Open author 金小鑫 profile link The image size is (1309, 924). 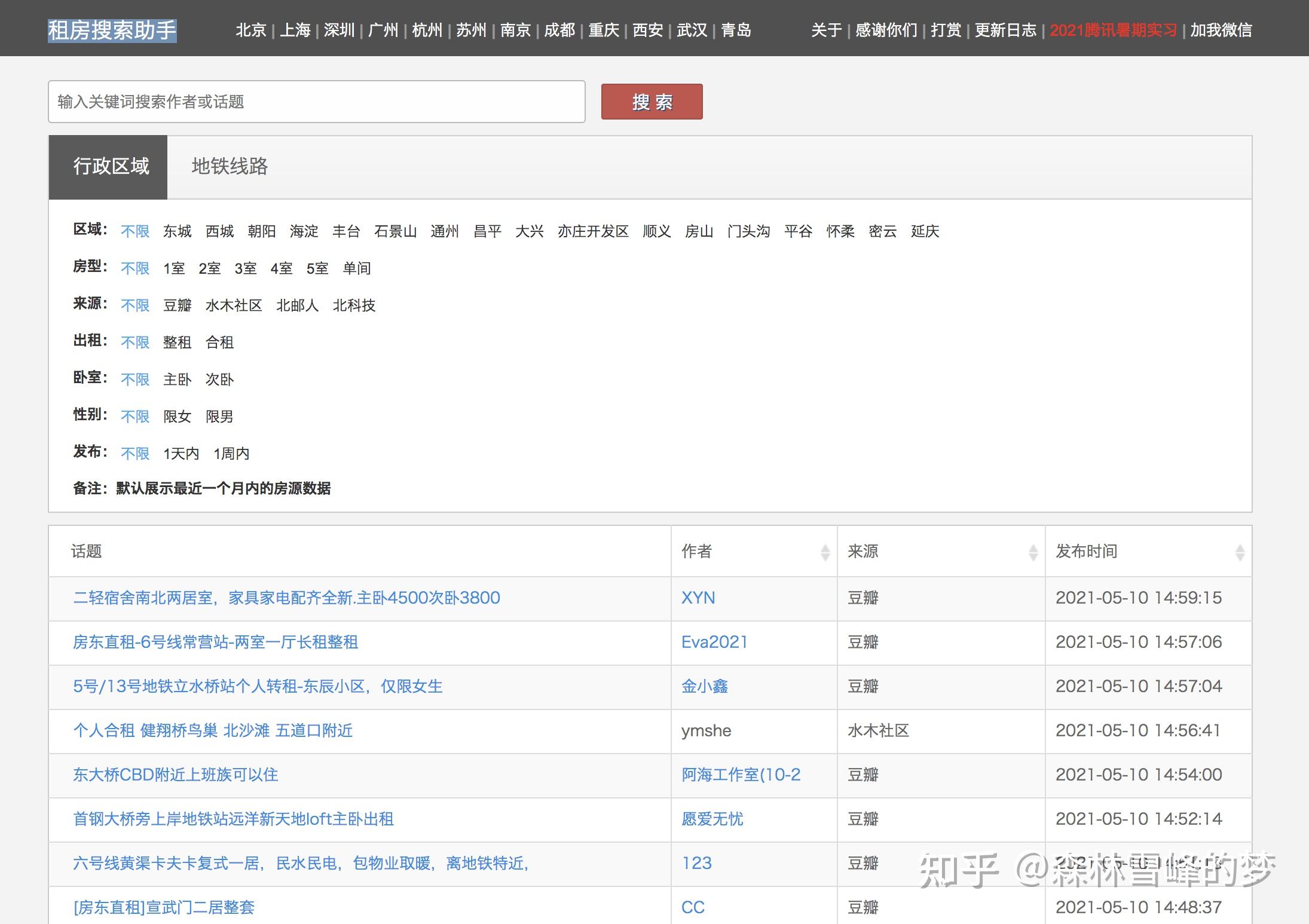pyautogui.click(x=705, y=687)
